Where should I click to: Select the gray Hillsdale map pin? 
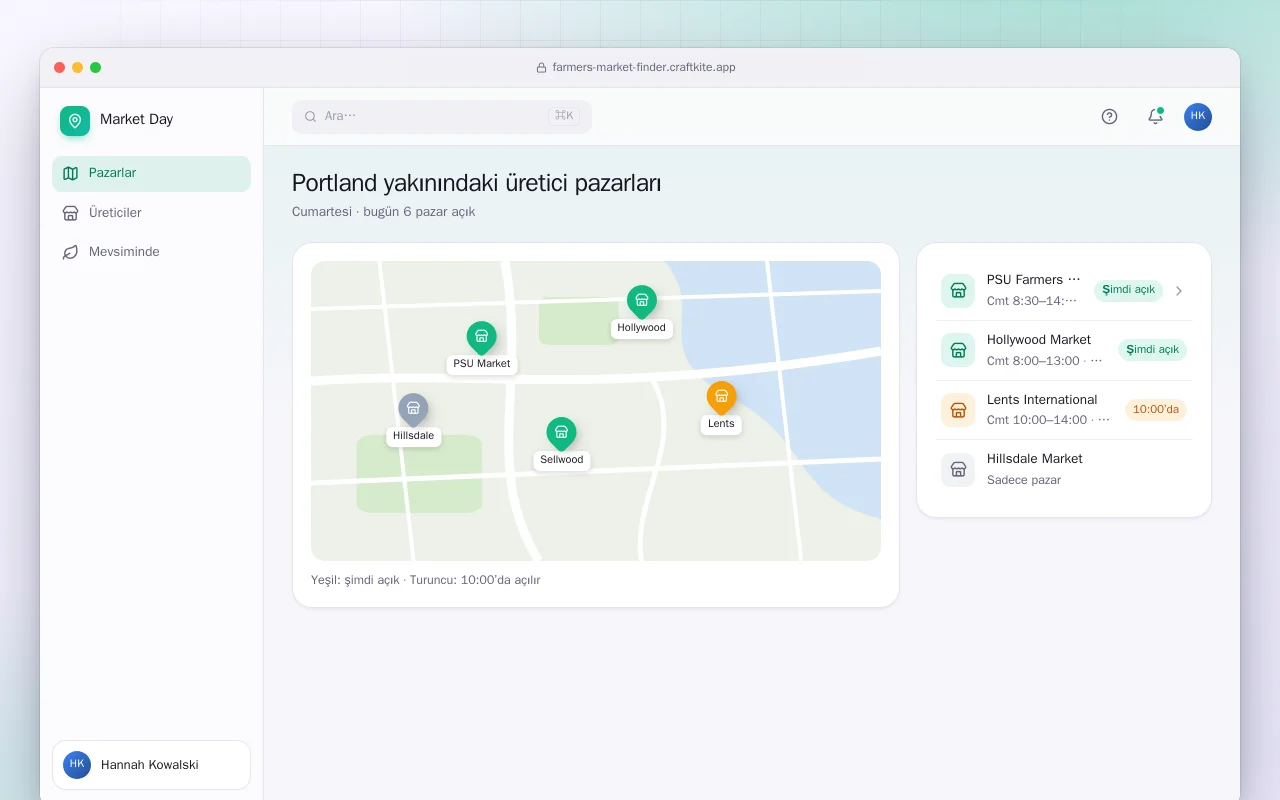pos(413,411)
